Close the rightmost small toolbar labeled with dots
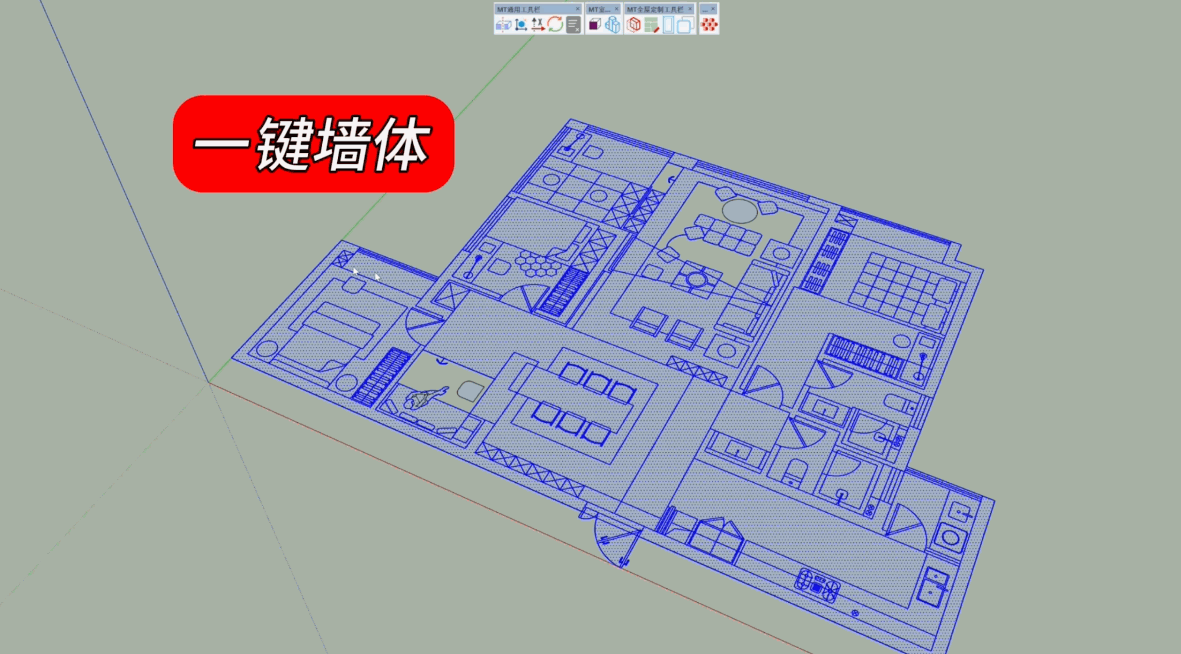 tap(713, 9)
